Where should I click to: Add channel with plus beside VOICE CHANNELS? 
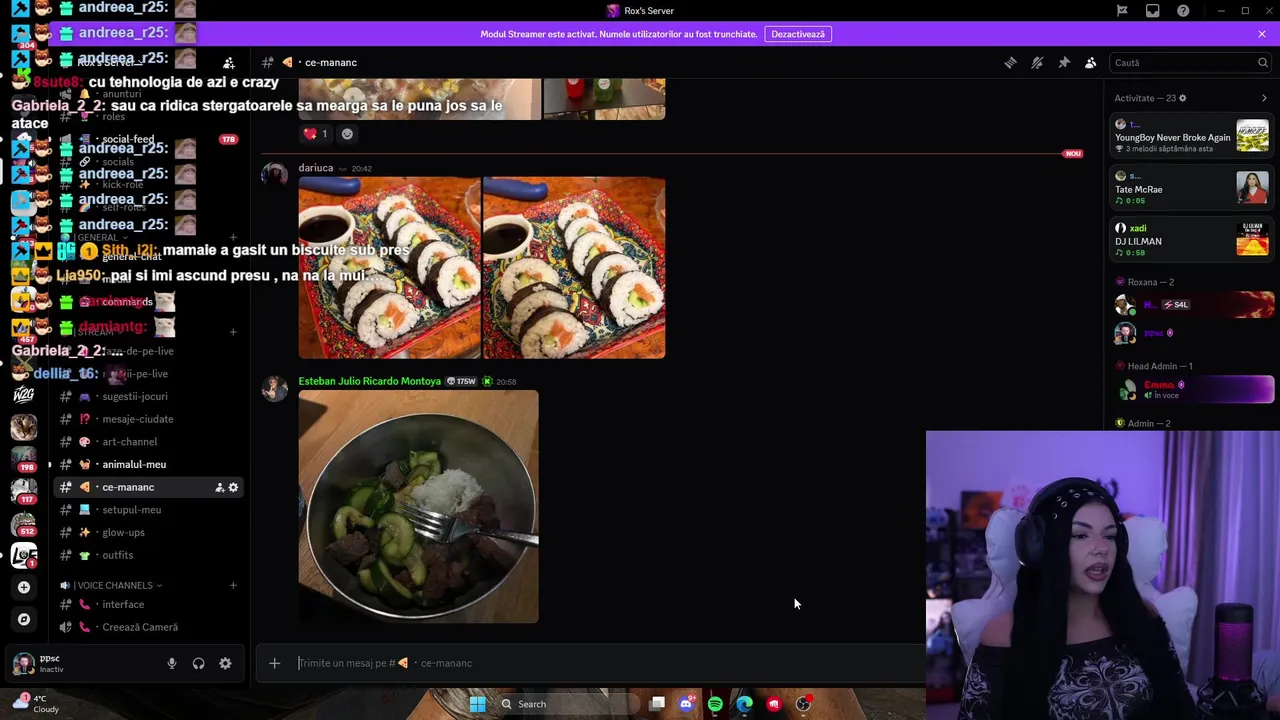(233, 585)
